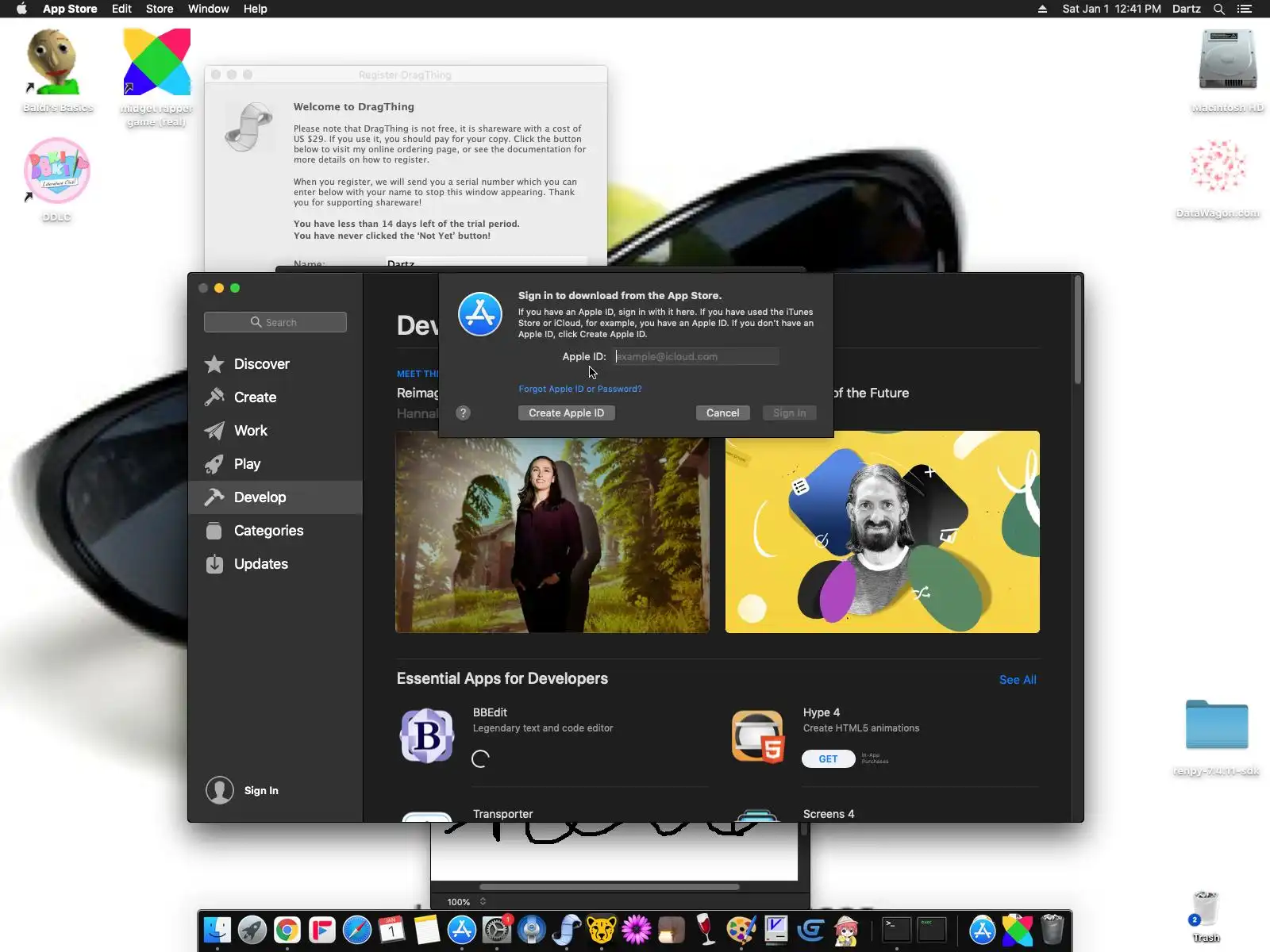Open the BBEdit app icon
Screen dimensions: 1270x952
[427, 735]
